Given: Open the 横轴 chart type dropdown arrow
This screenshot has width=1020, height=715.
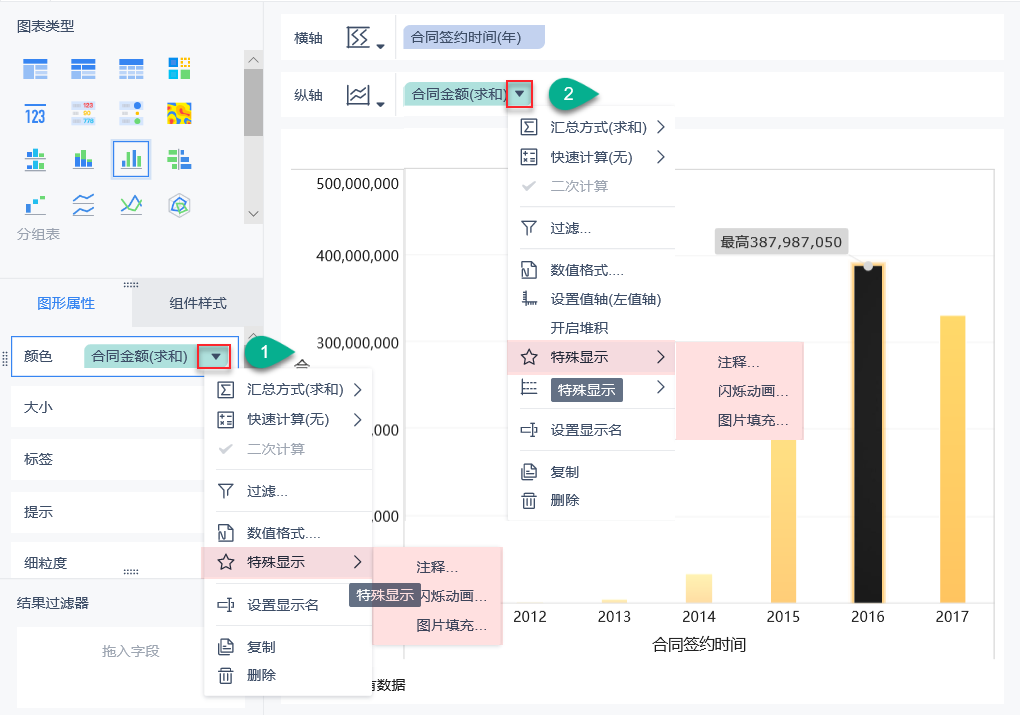Looking at the screenshot, I should coord(381,46).
